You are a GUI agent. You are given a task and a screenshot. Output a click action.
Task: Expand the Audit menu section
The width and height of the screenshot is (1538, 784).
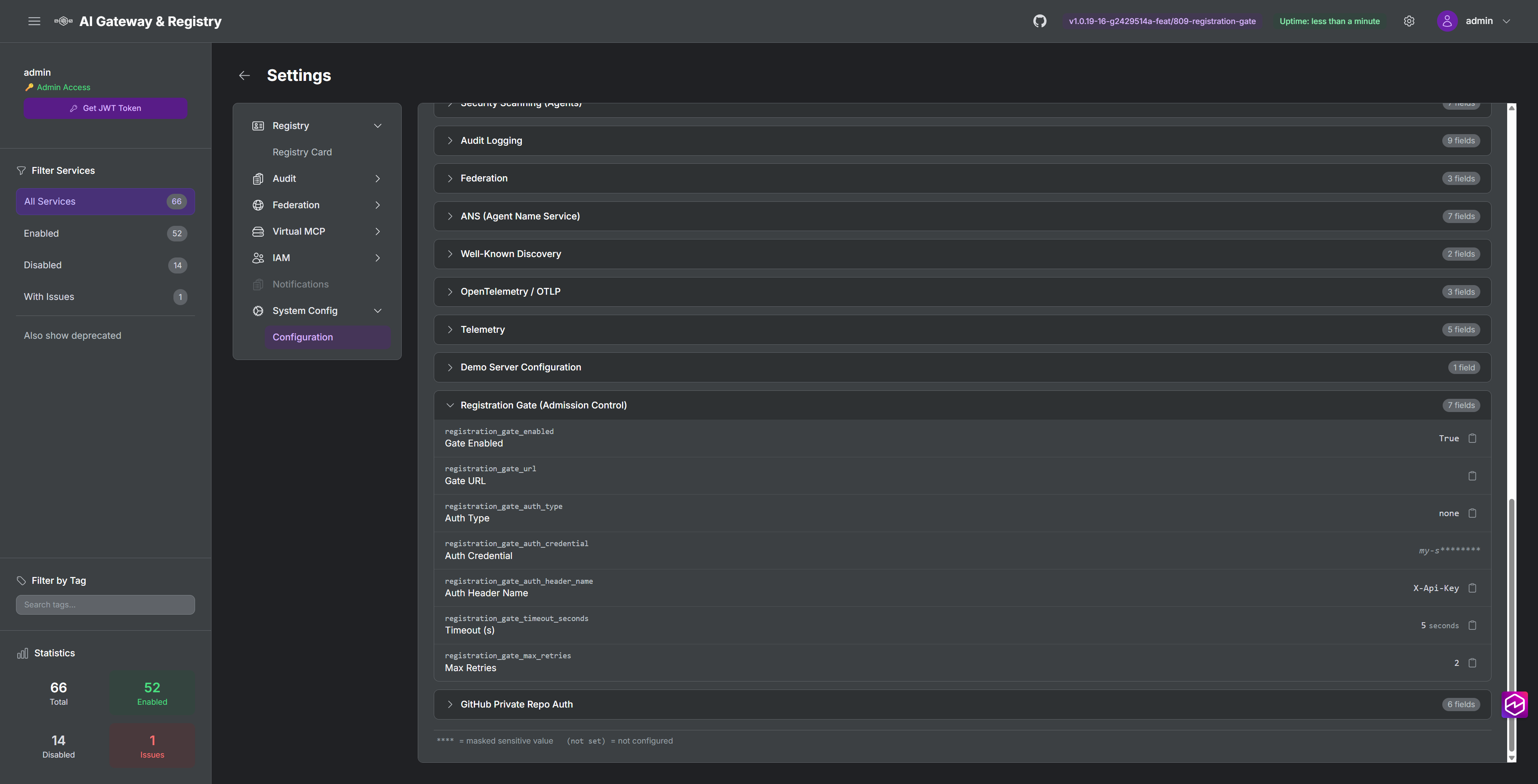point(377,179)
